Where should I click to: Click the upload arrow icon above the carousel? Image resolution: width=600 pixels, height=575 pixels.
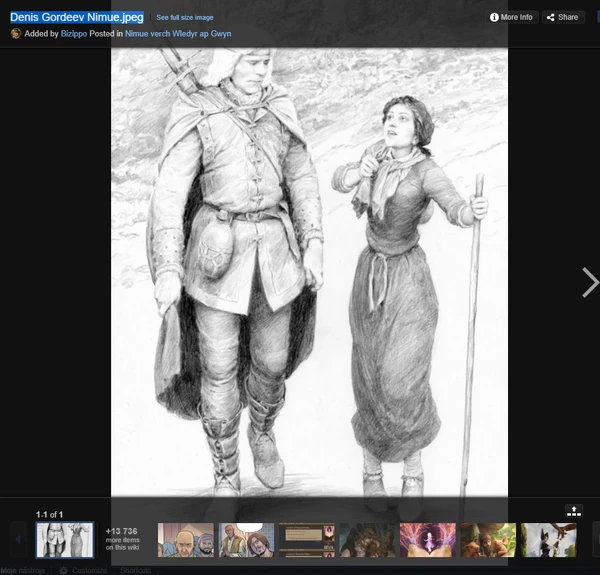coord(574,511)
